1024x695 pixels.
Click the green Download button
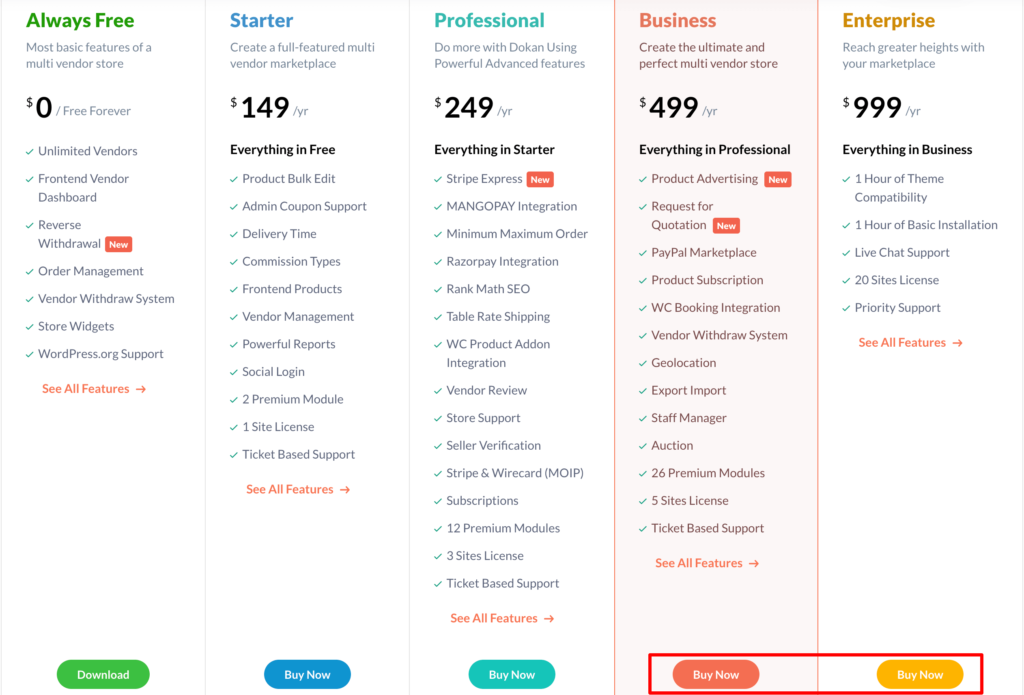click(x=103, y=675)
